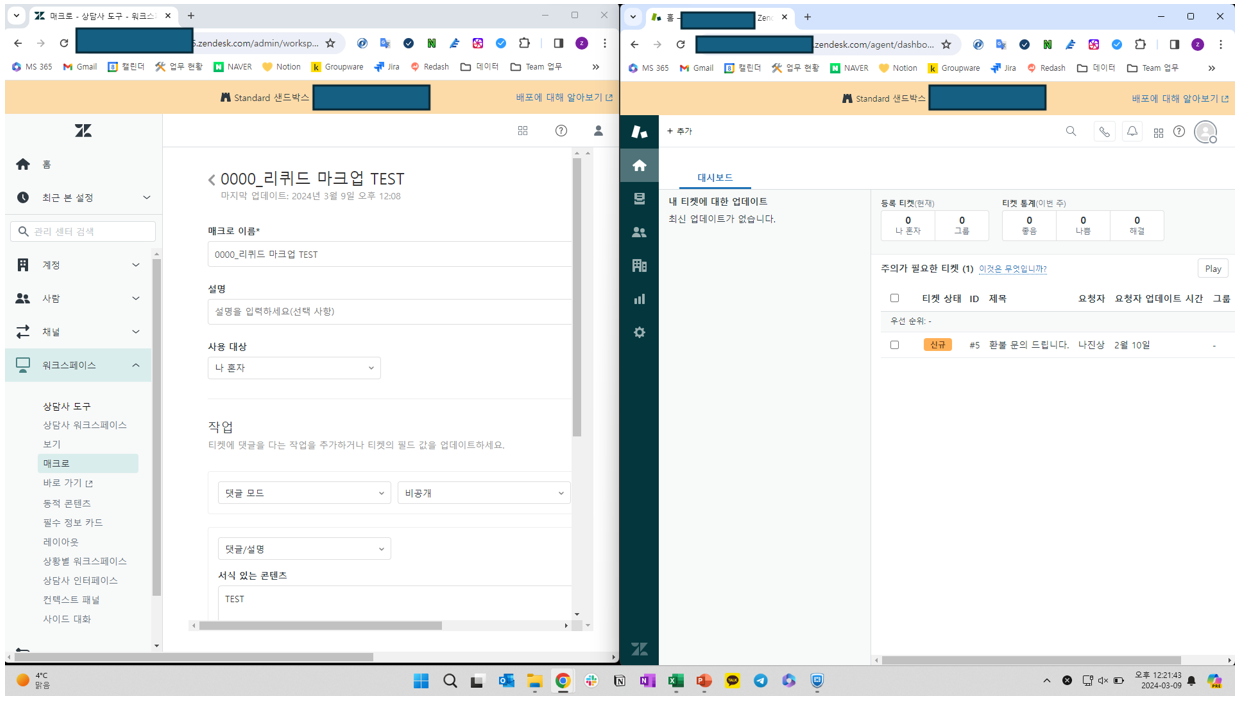Click the notification bell in the agent workspace
1240x701 pixels.
pyautogui.click(x=1132, y=131)
